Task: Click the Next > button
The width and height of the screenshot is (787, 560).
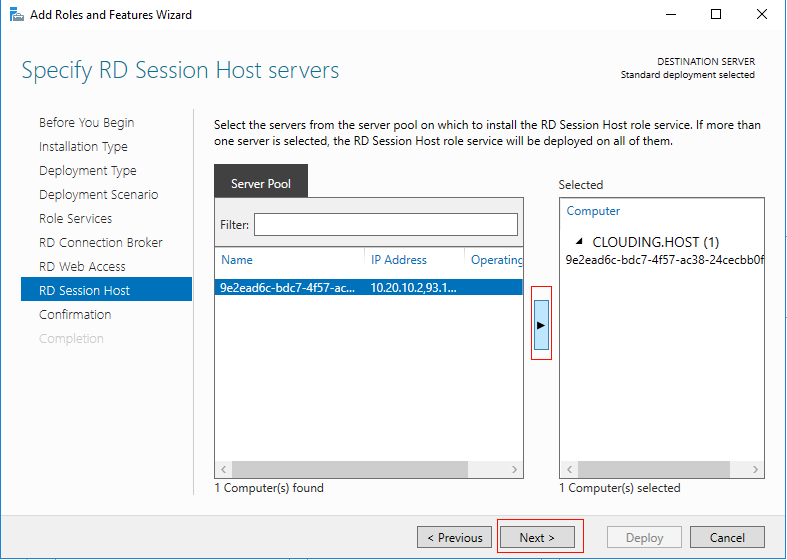Action: 537,537
